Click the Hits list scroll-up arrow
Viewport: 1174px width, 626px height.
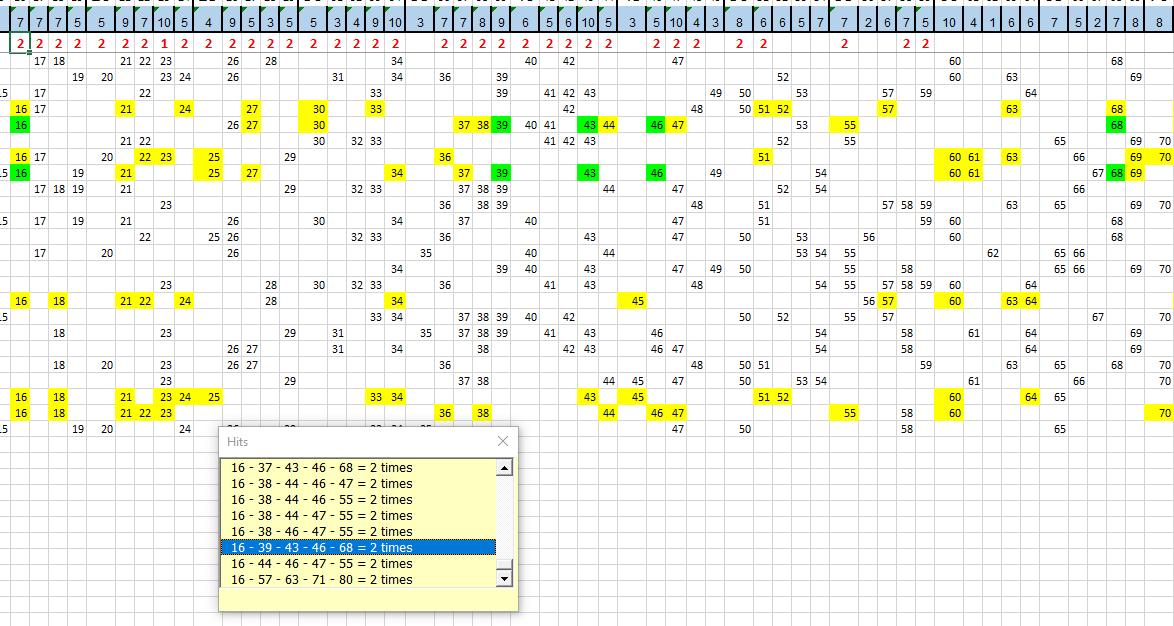point(504,467)
